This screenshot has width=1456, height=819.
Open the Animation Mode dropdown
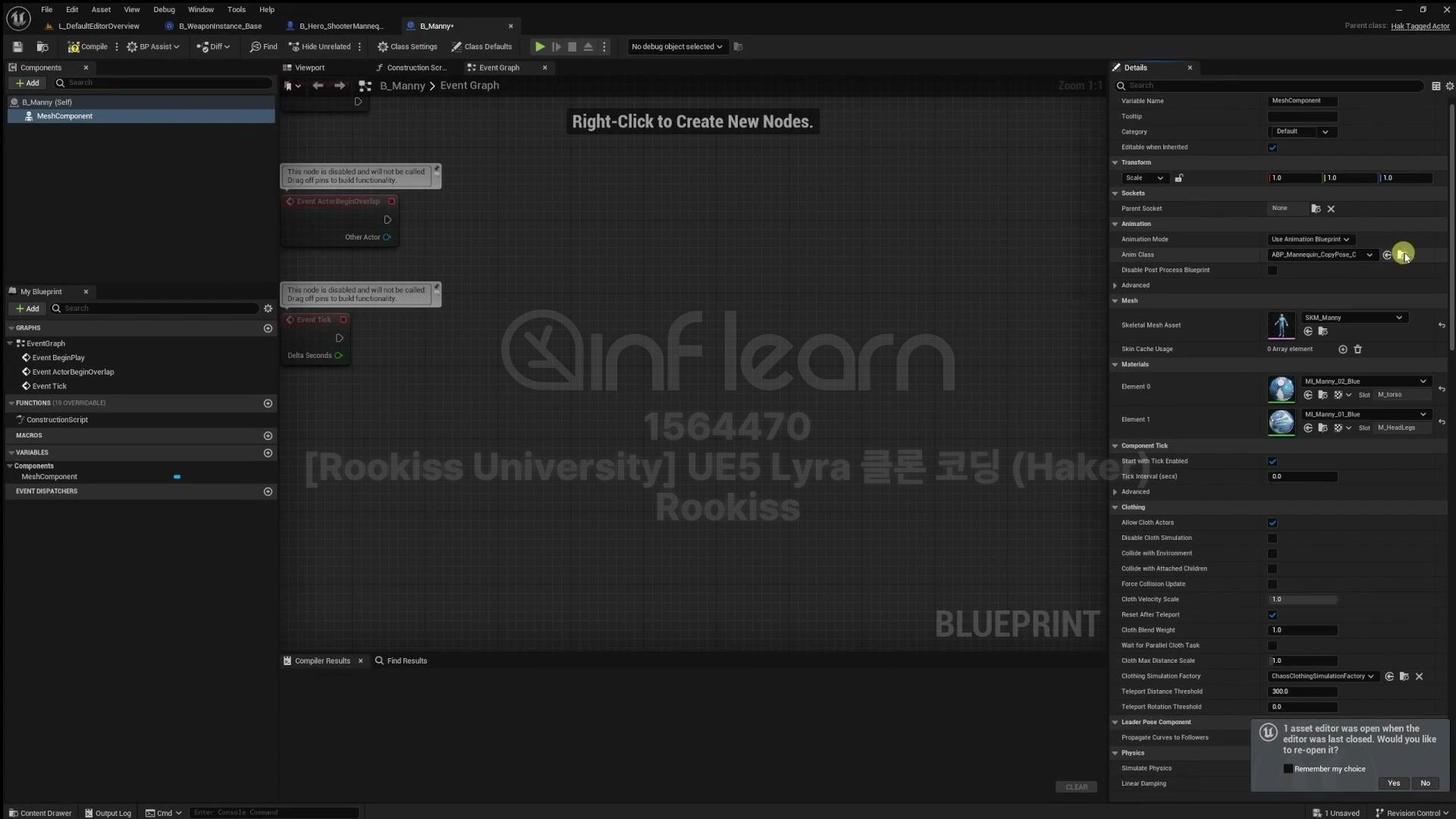pyautogui.click(x=1310, y=240)
